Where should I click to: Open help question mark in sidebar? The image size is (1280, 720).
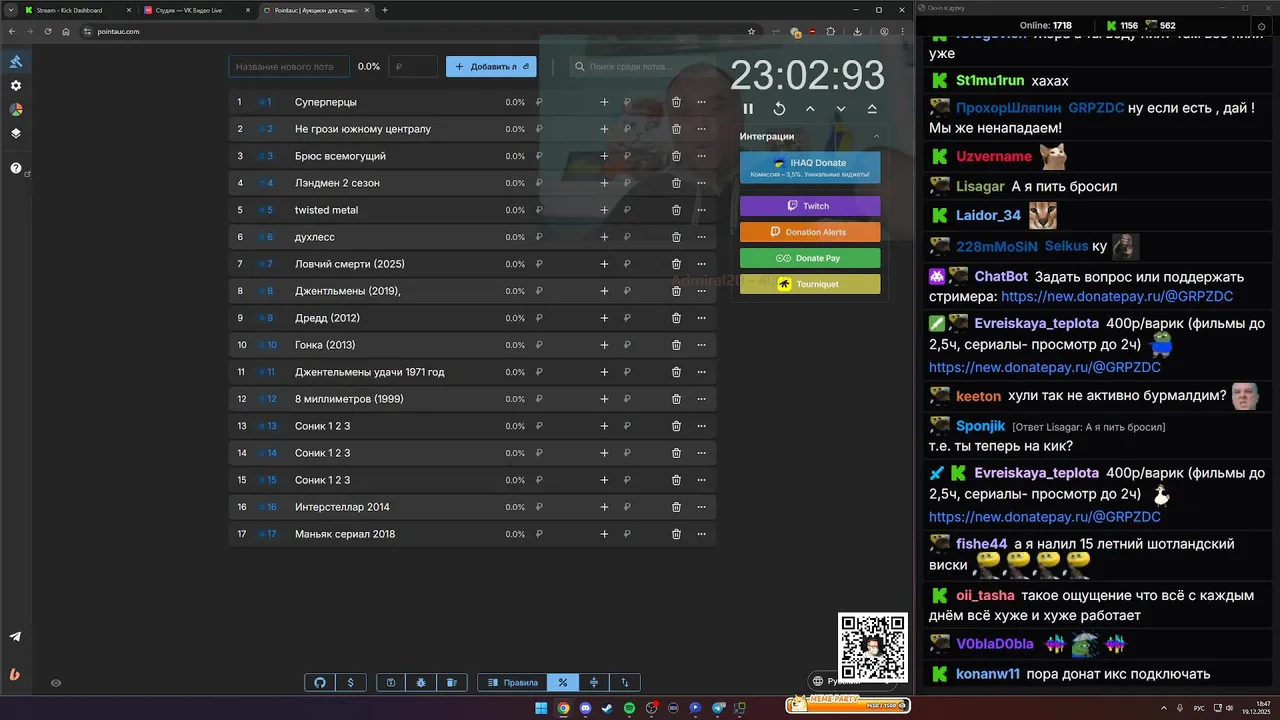click(x=16, y=168)
